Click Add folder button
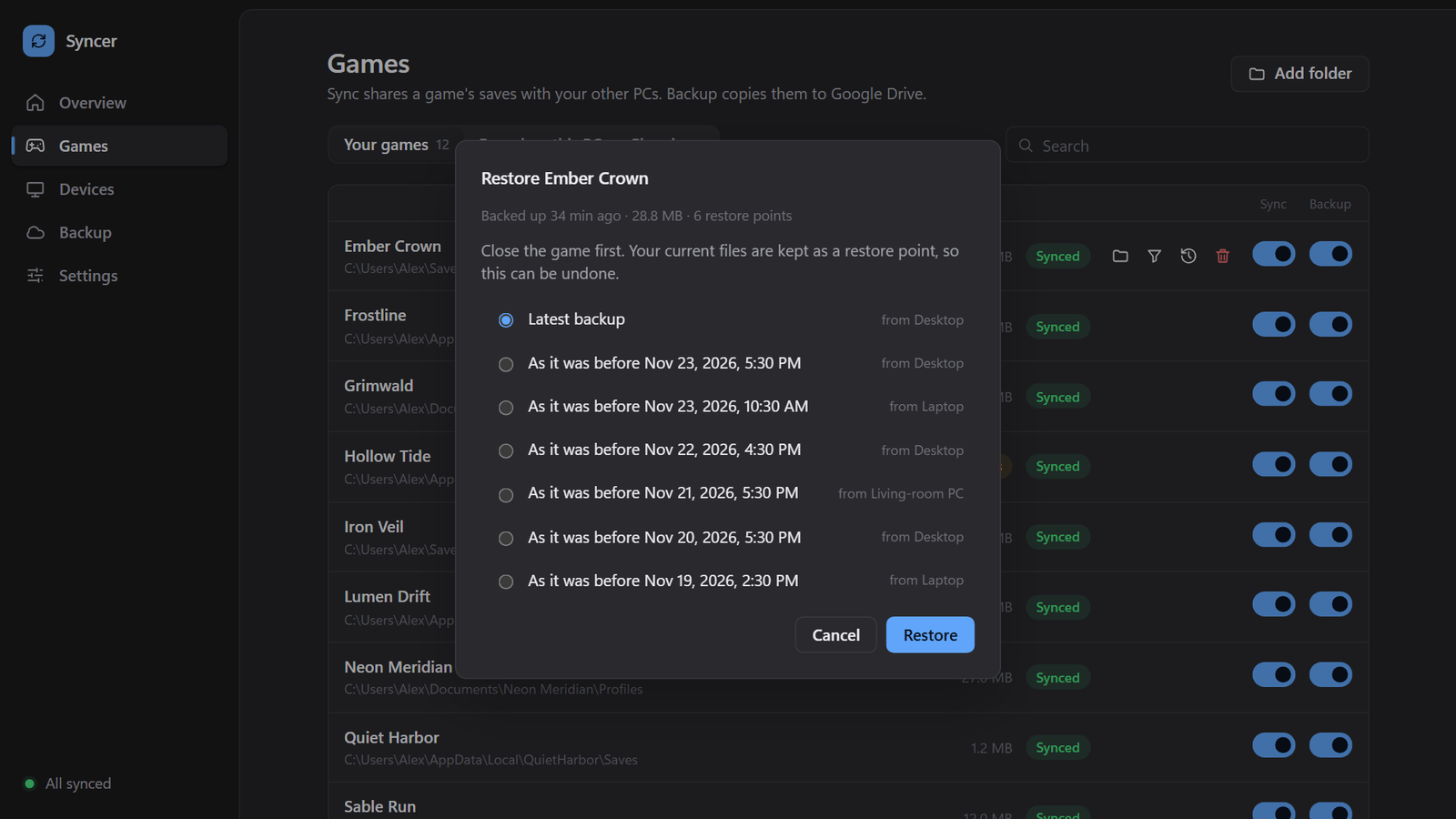This screenshot has width=1456, height=819. click(x=1299, y=74)
